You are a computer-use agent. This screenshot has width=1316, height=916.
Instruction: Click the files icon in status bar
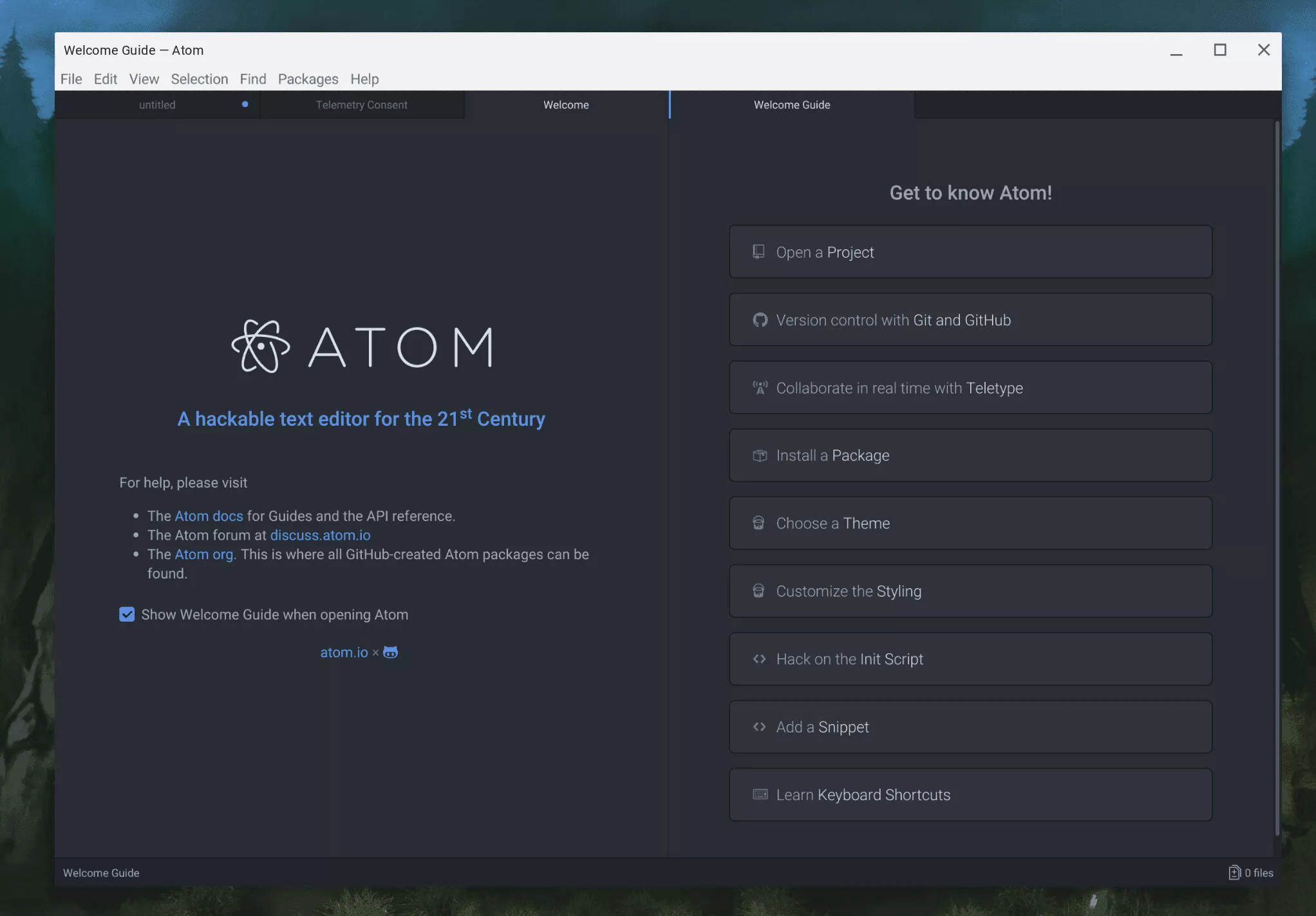(x=1234, y=873)
